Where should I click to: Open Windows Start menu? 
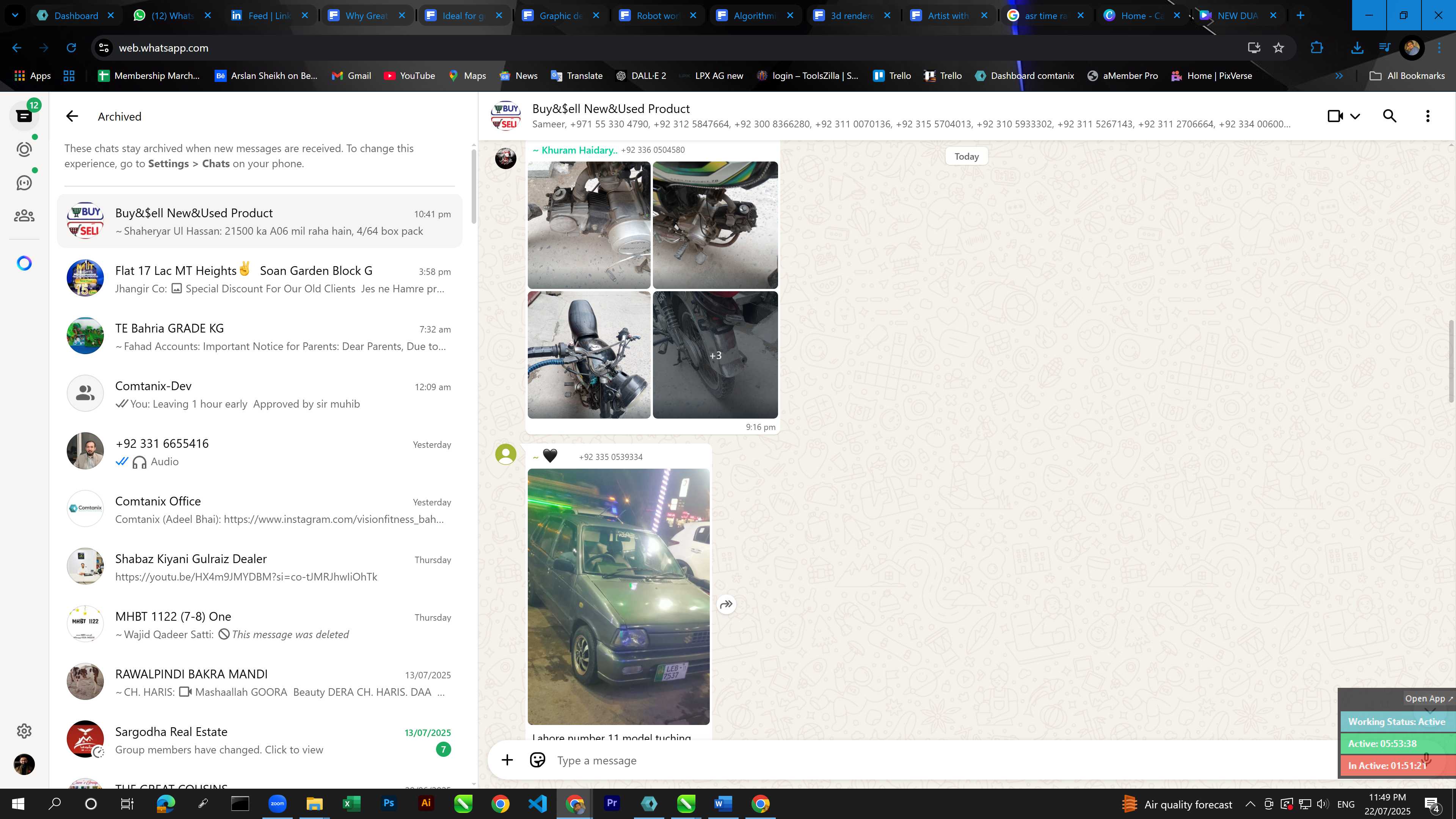[x=17, y=804]
